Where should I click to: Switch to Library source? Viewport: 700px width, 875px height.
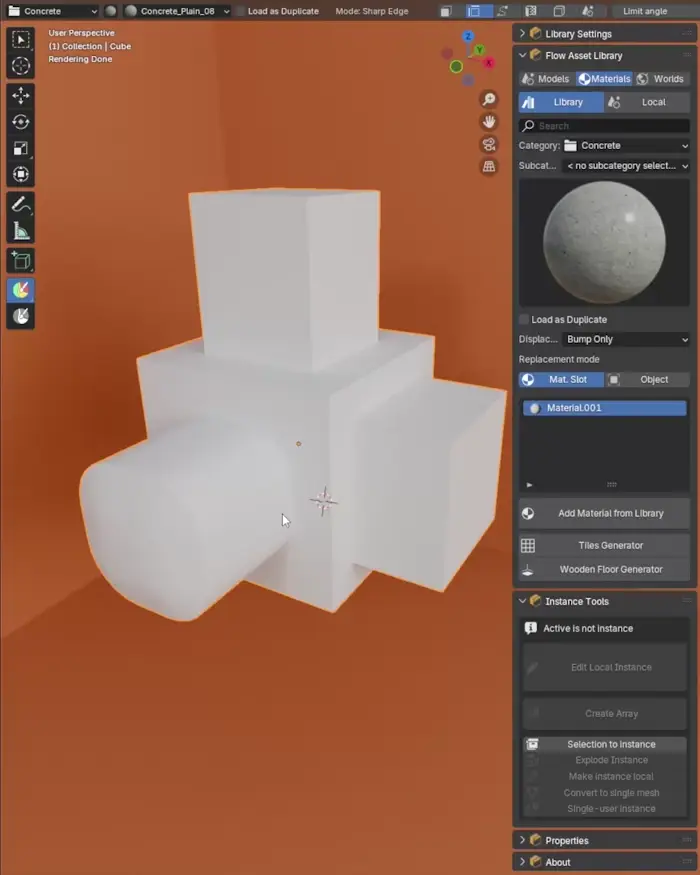click(561, 102)
